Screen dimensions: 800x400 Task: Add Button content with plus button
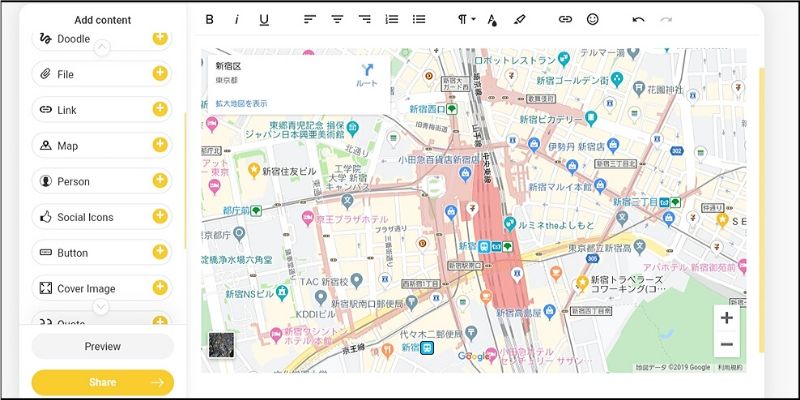pos(160,252)
